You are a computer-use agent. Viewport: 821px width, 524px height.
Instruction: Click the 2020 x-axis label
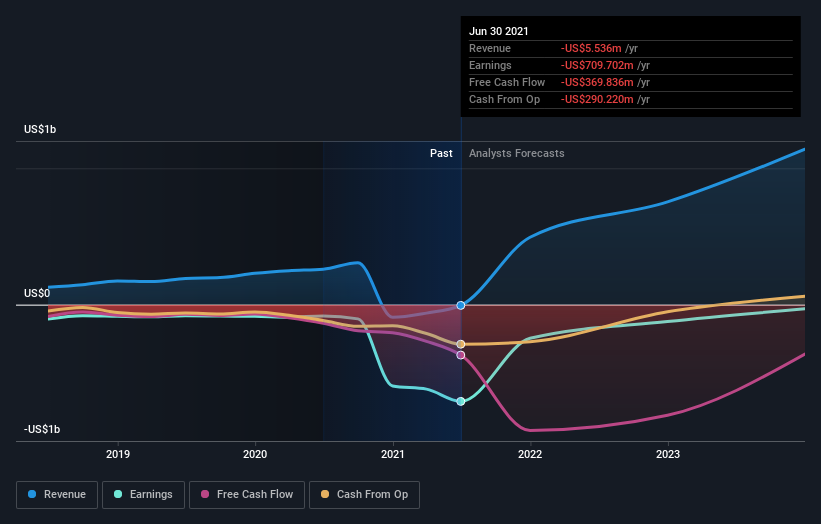tap(255, 454)
